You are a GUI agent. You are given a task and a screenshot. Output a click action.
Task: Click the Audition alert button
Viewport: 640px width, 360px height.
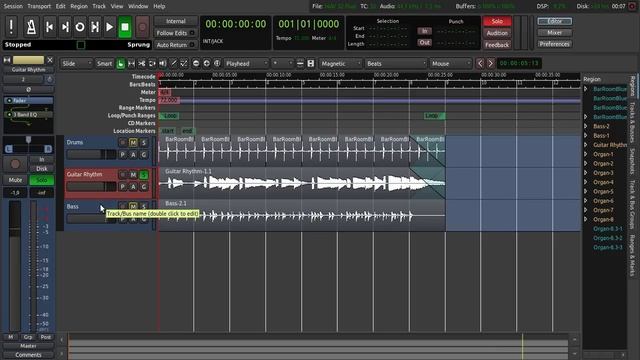(497, 33)
